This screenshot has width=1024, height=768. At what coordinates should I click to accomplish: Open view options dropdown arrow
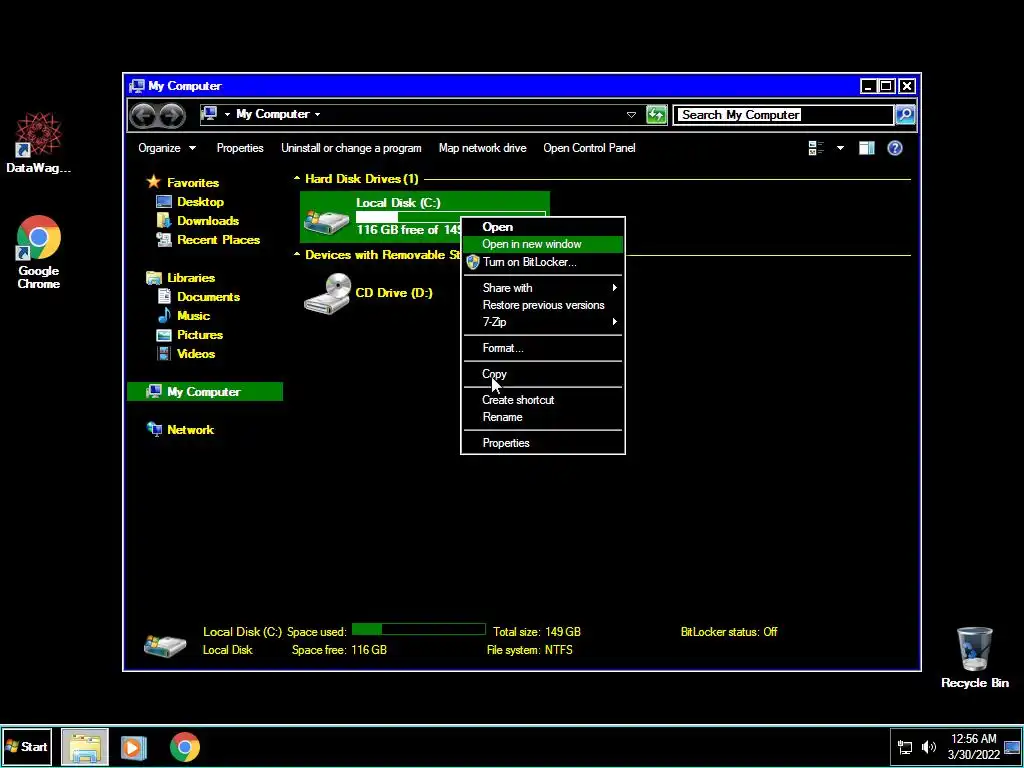click(x=840, y=148)
